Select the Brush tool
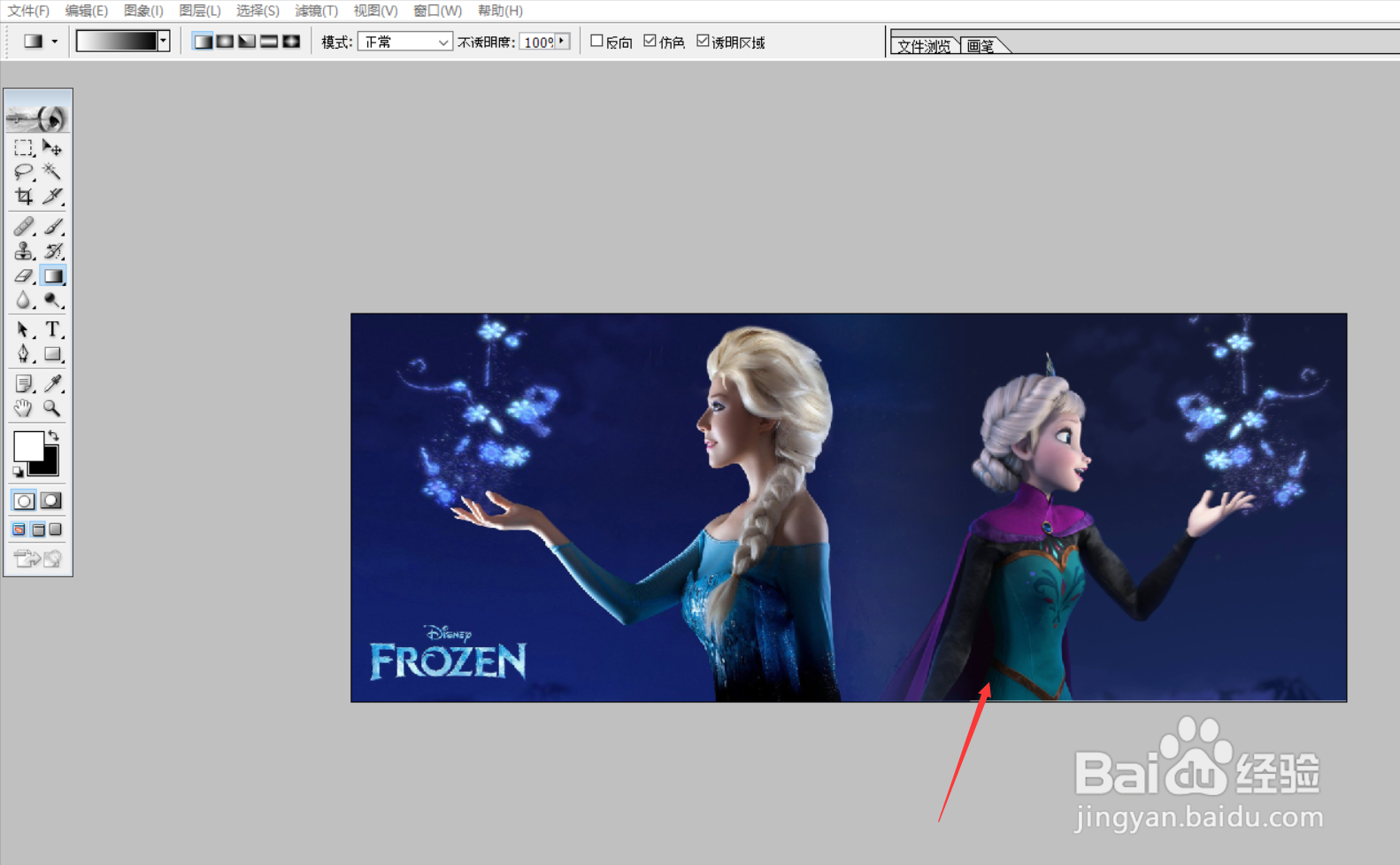 tap(52, 227)
